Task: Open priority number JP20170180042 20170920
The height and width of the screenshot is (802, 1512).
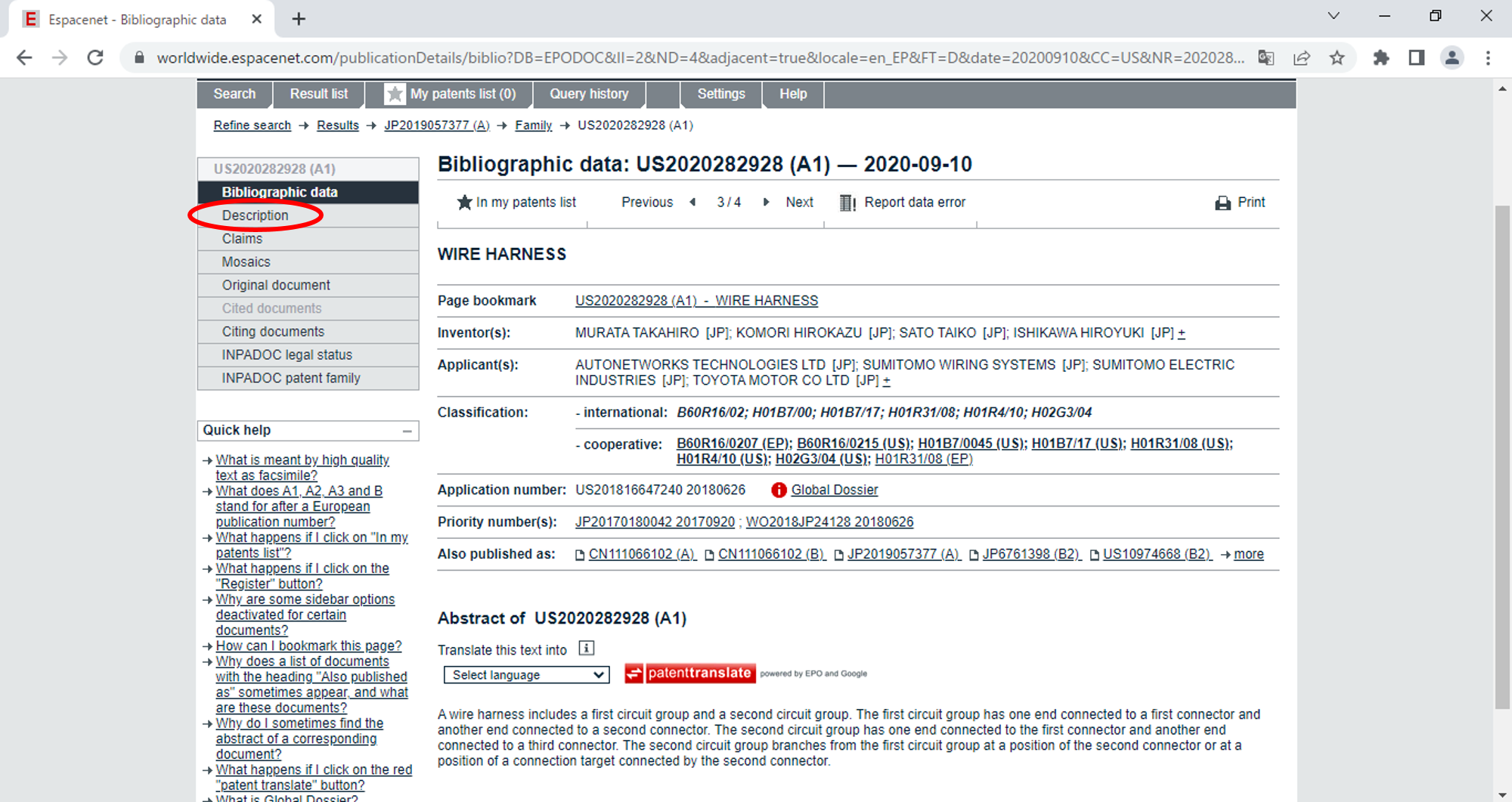Action: click(x=655, y=522)
